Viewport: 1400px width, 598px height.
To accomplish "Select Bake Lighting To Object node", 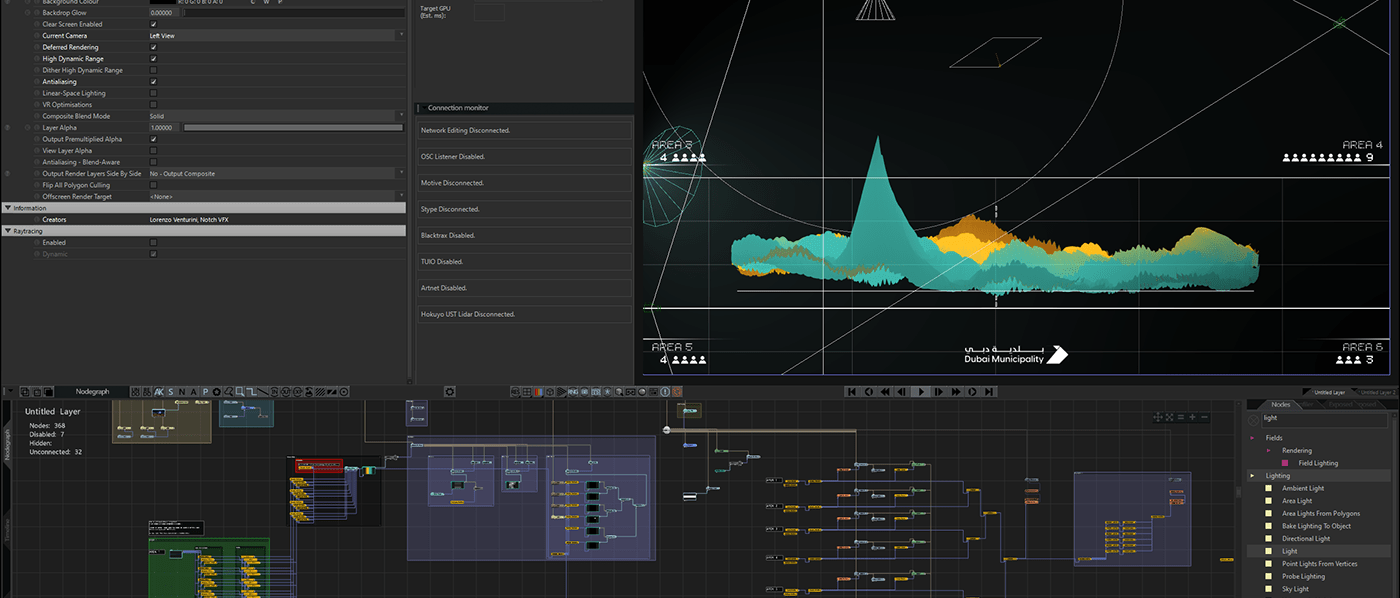I will tap(1316, 526).
